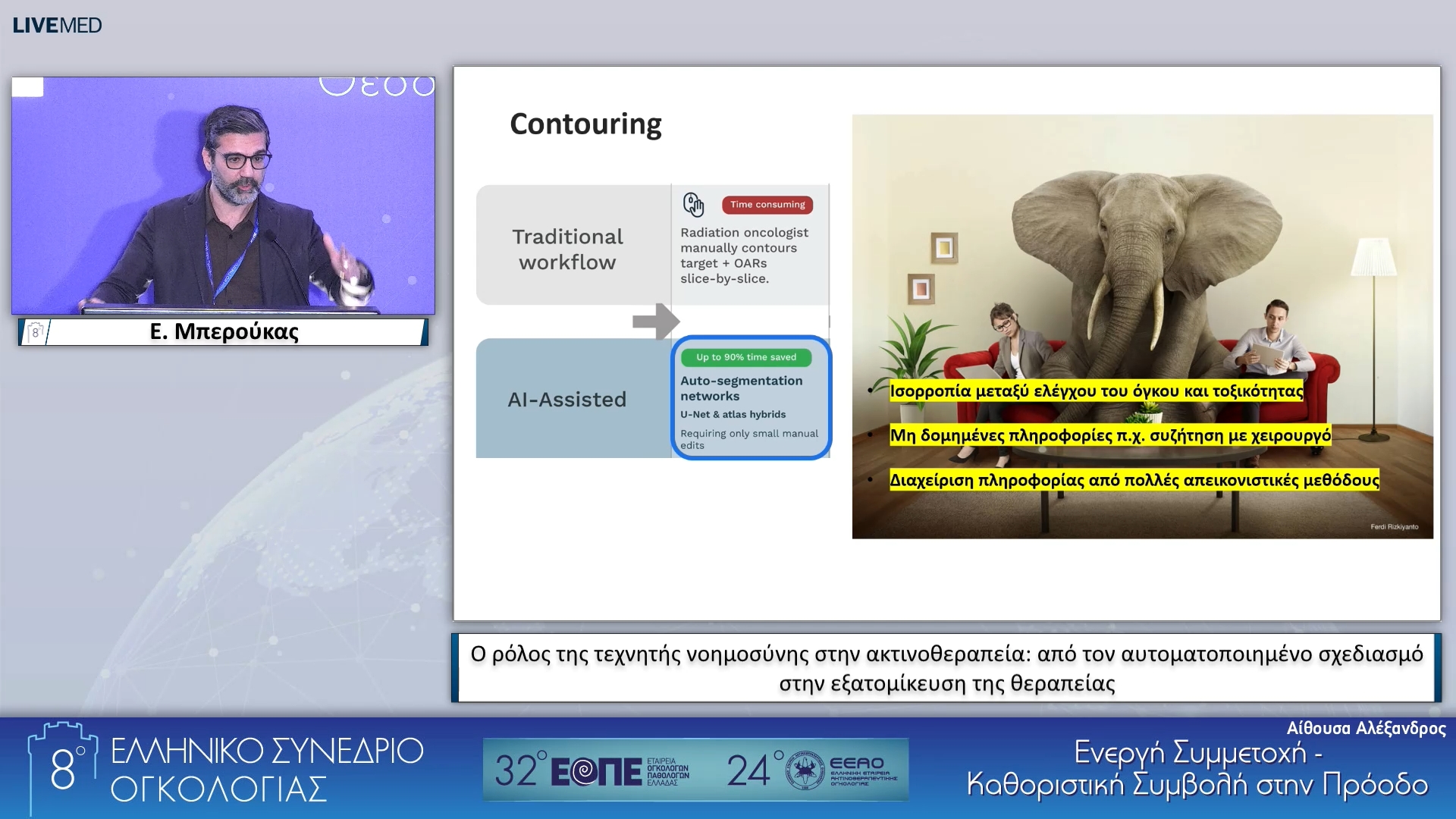Click the 8° Ελληνικό Συνέδριο Ογκολογίας logo

tap(225, 768)
